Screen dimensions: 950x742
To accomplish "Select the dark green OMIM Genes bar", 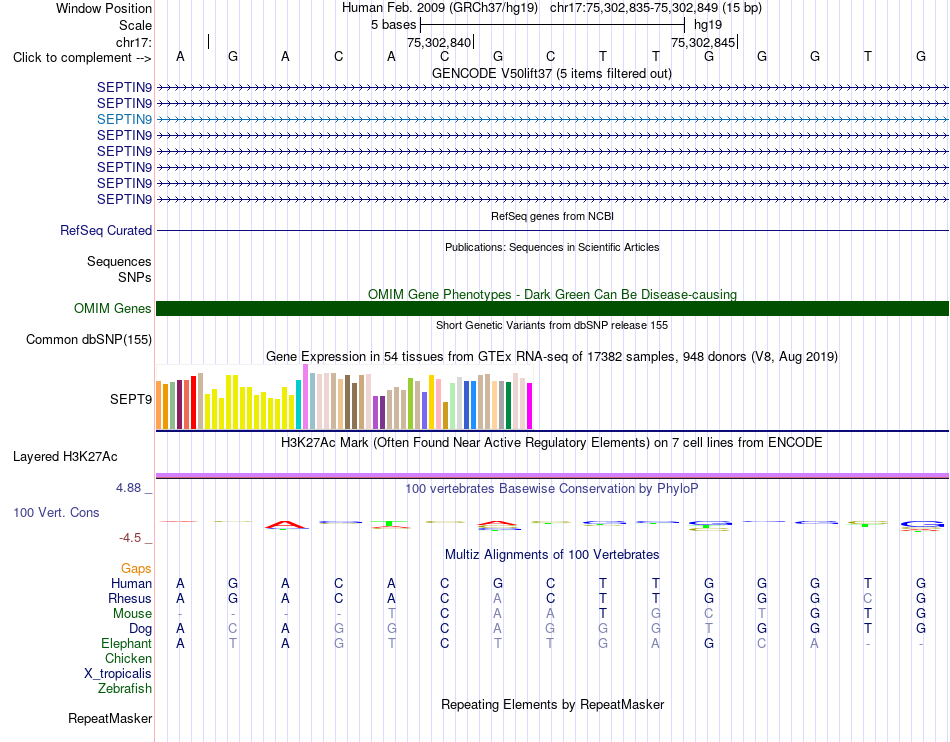I will click(x=552, y=308).
